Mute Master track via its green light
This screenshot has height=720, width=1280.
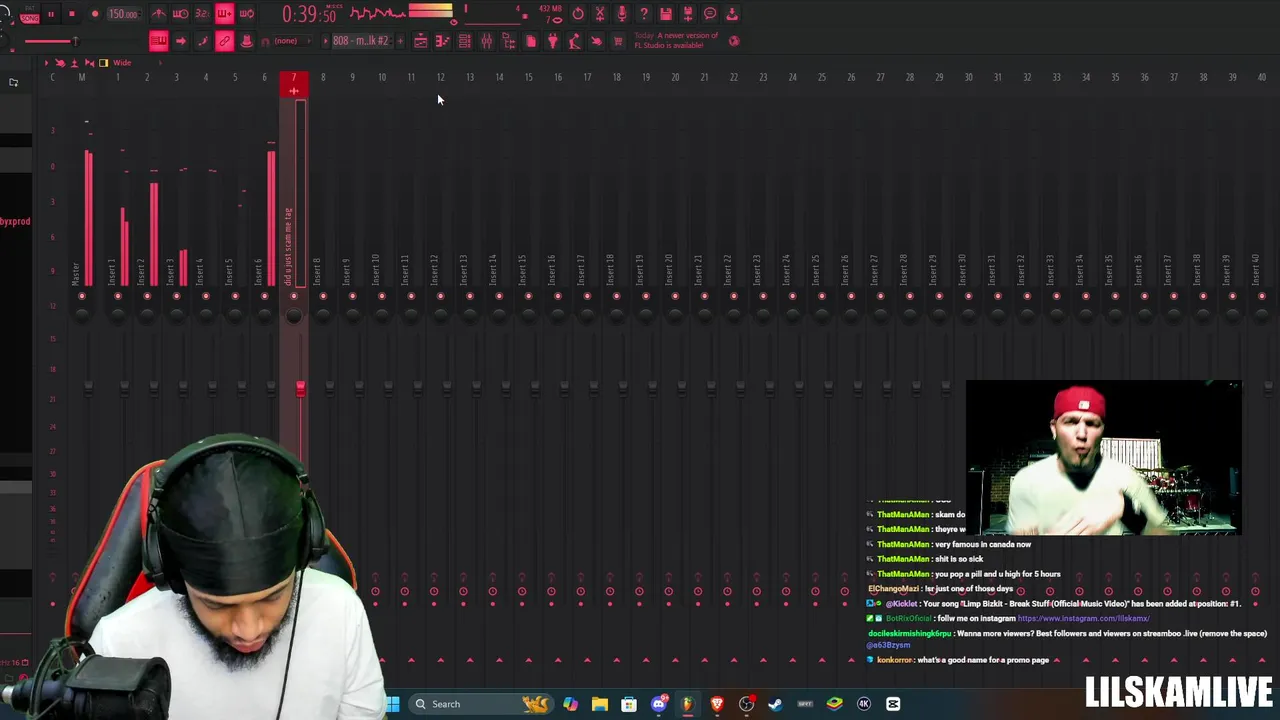click(82, 296)
